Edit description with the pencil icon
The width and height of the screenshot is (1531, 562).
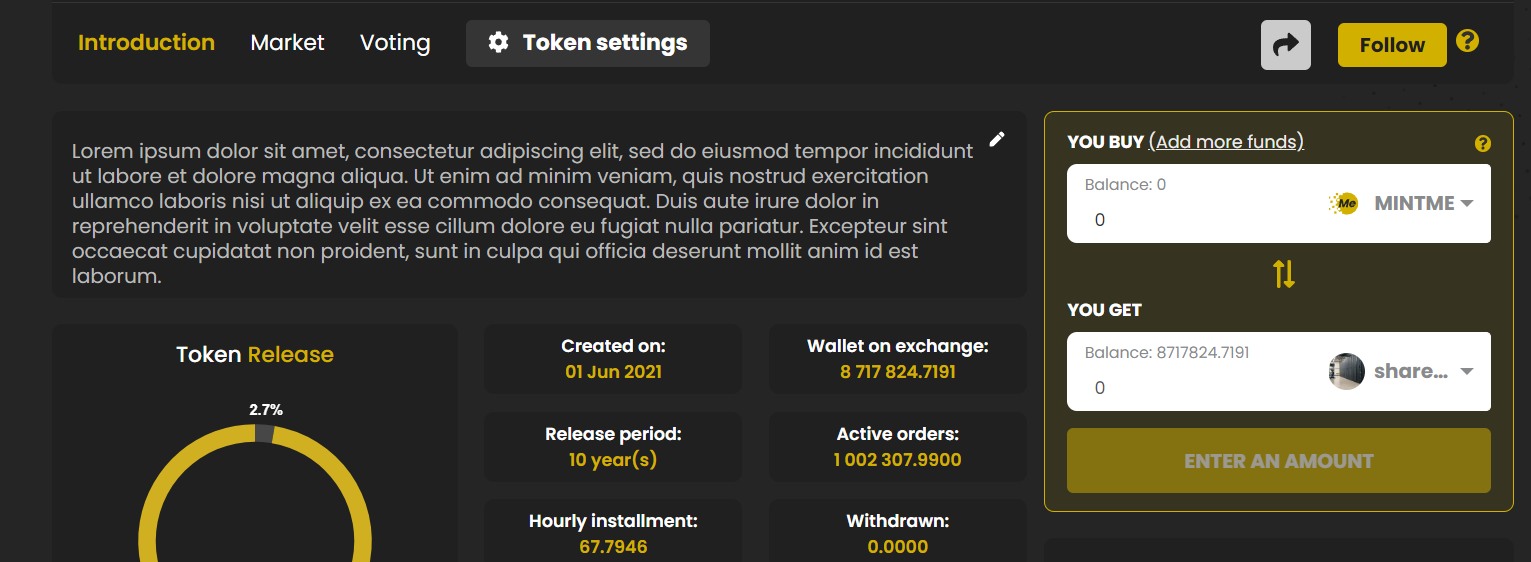(996, 140)
